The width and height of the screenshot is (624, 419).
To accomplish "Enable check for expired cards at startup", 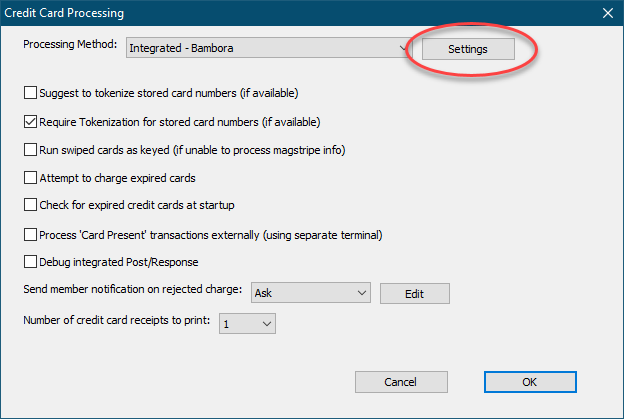I will coord(30,206).
